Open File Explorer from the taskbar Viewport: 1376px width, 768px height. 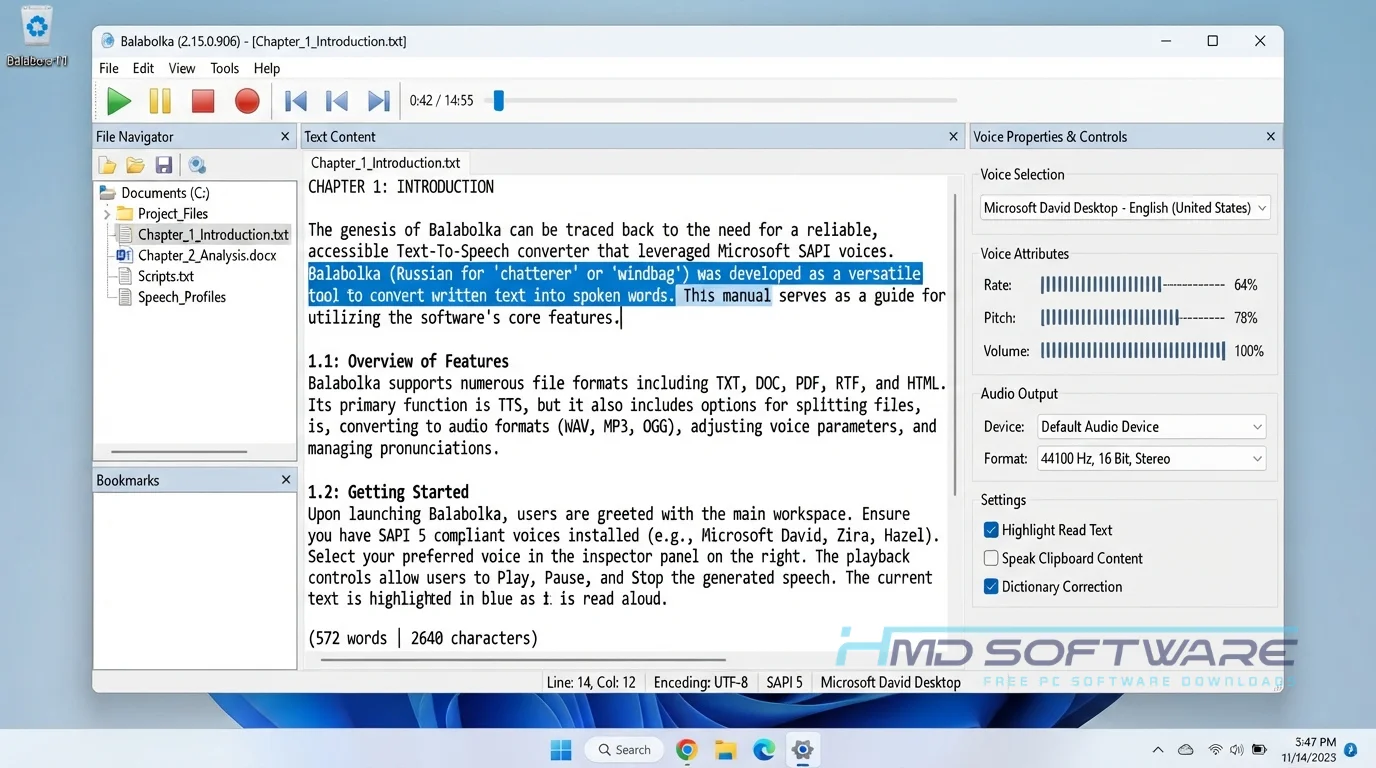725,749
